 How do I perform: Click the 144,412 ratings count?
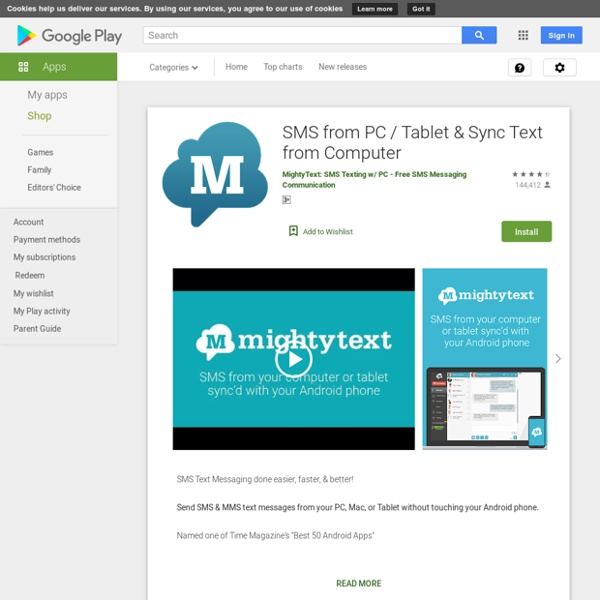[528, 185]
